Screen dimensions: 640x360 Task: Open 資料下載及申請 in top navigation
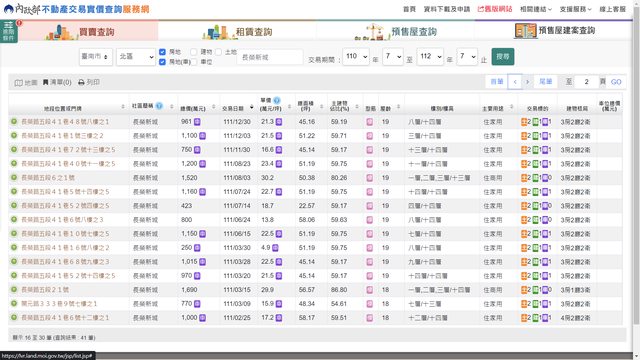pos(447,9)
